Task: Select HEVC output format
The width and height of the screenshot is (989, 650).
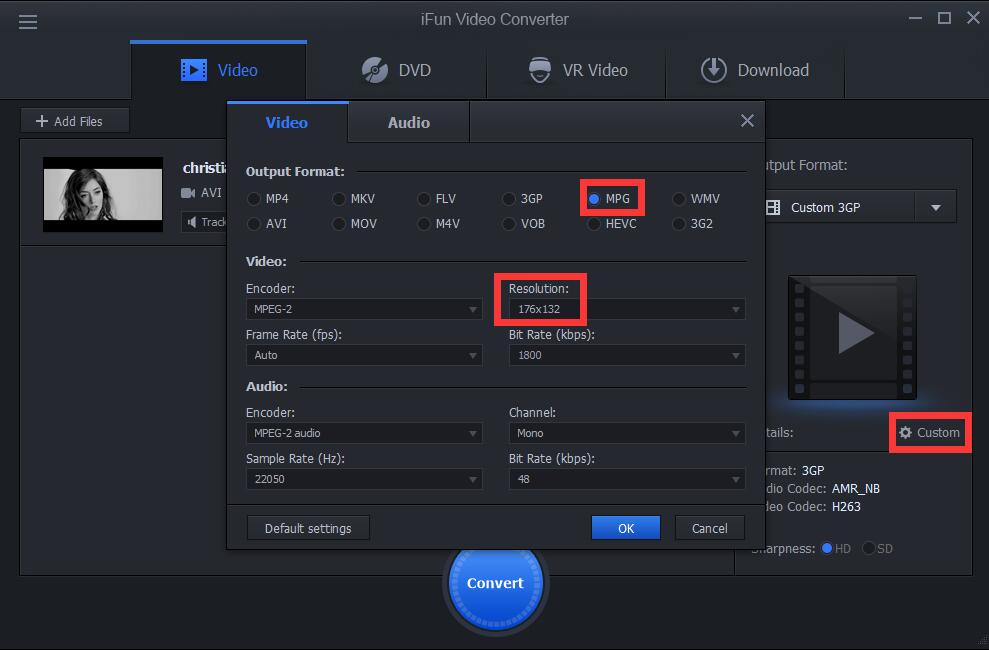Action: coord(612,224)
